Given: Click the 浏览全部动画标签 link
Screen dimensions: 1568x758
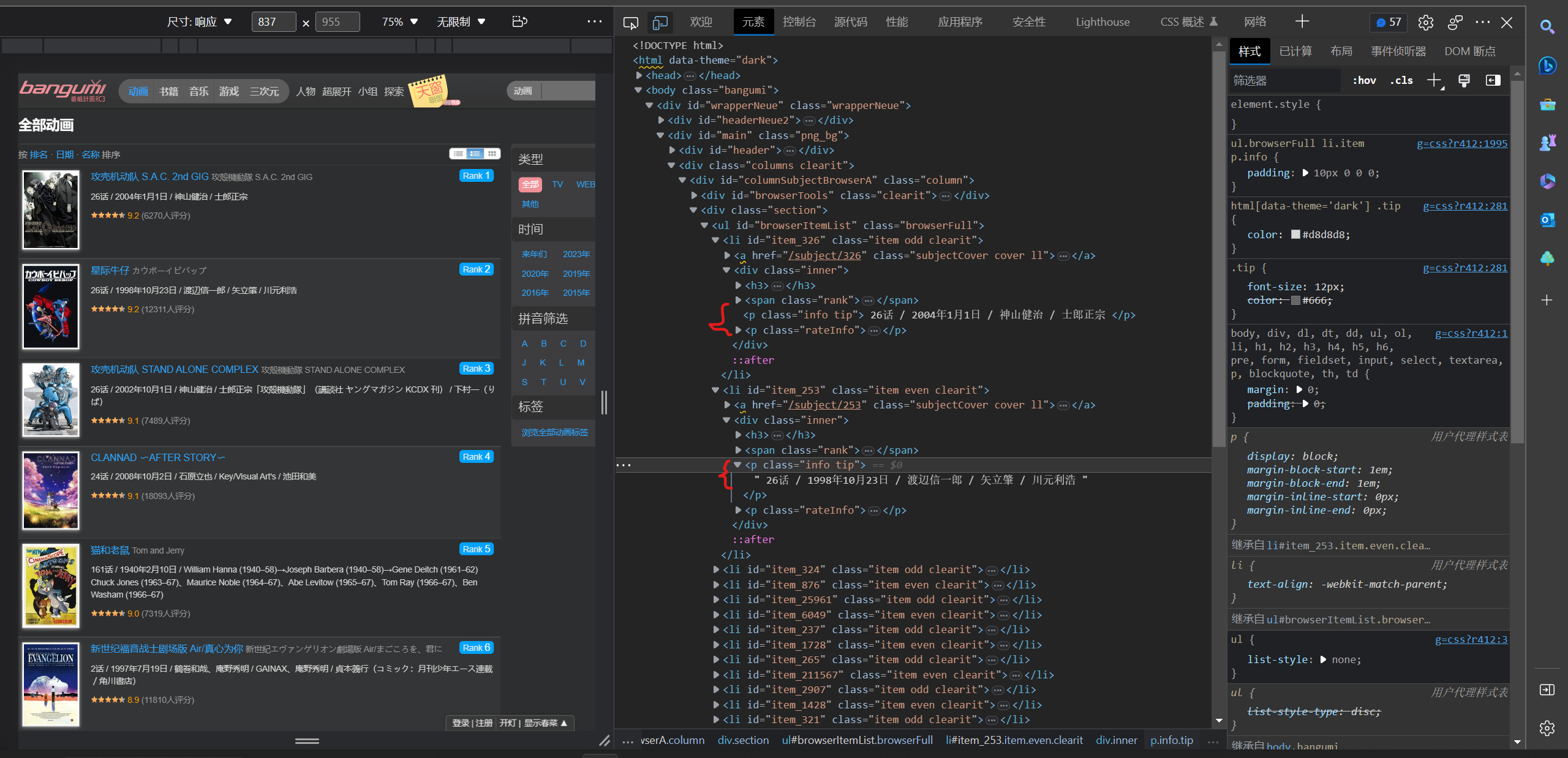Looking at the screenshot, I should [554, 432].
